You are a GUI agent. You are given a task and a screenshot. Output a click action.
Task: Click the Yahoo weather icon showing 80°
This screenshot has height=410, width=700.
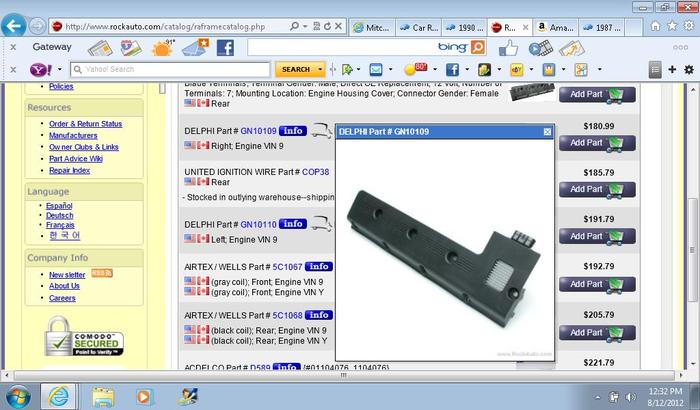pos(415,69)
